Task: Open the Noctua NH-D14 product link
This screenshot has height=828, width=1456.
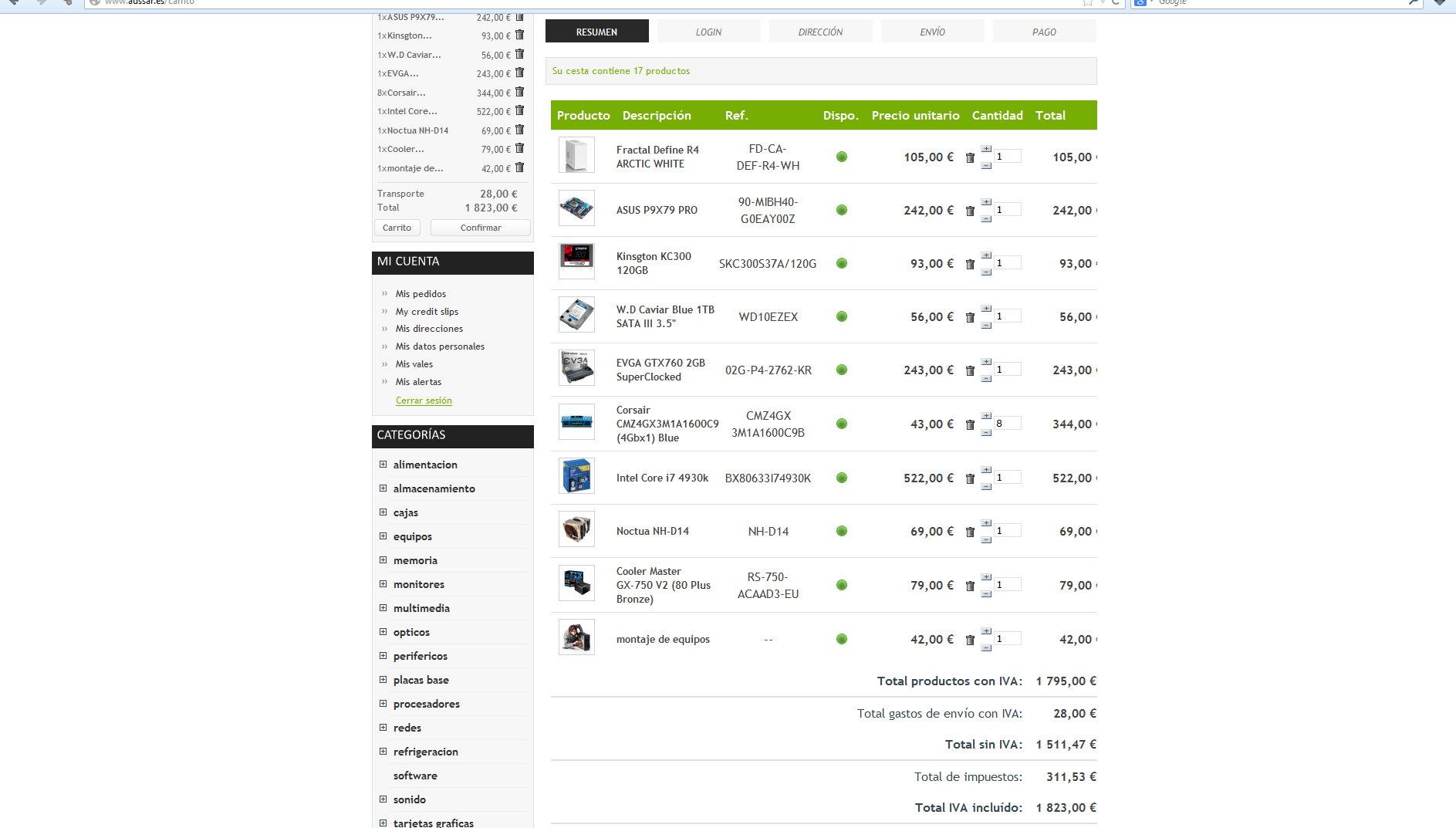Action: 653,532
